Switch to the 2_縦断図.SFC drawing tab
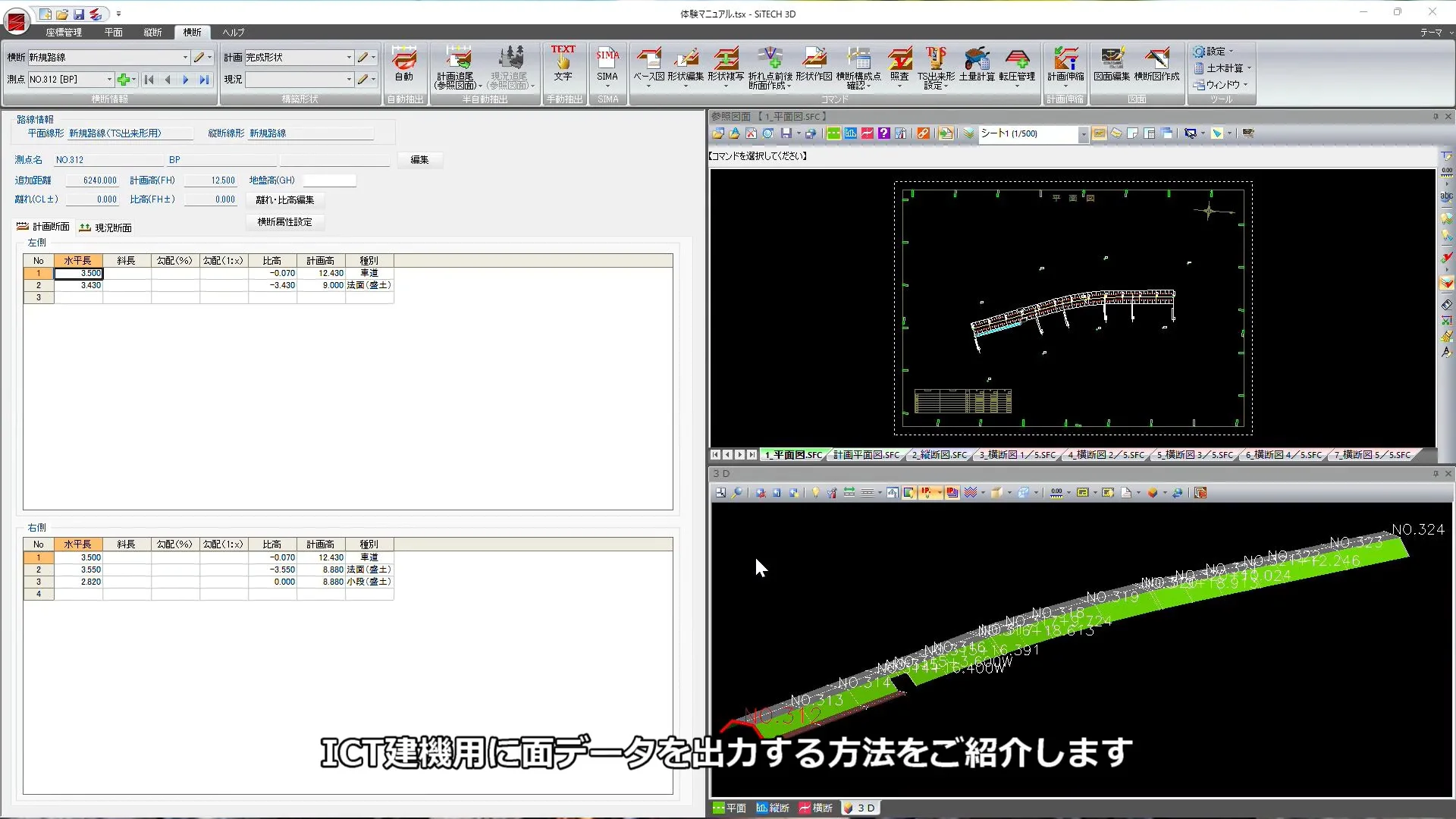 (x=939, y=455)
